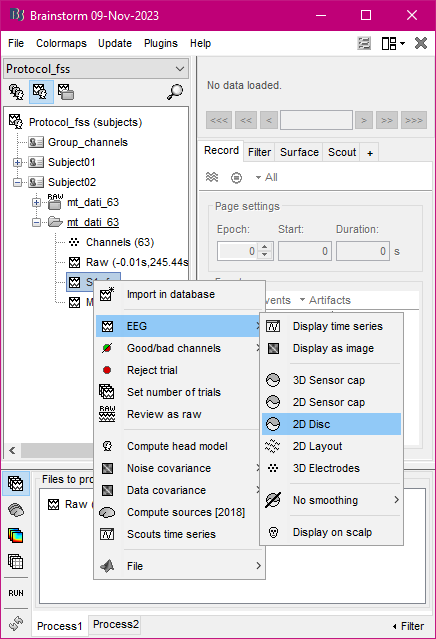This screenshot has height=639, width=436.
Task: Choose Reject trial menu entry
Action: click(x=179, y=370)
